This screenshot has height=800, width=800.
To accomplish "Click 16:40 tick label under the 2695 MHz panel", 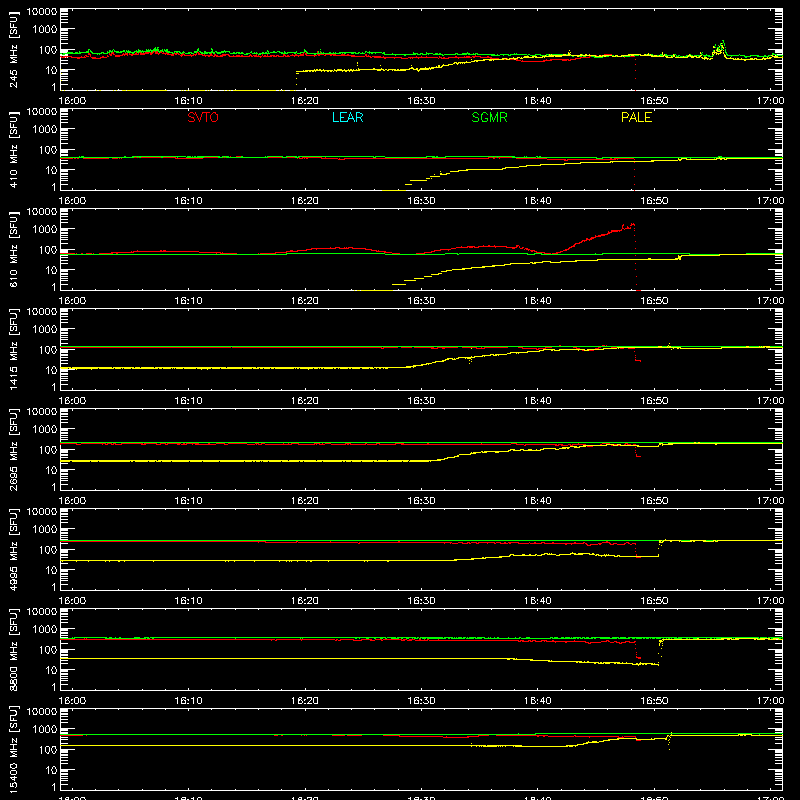I will (x=537, y=501).
